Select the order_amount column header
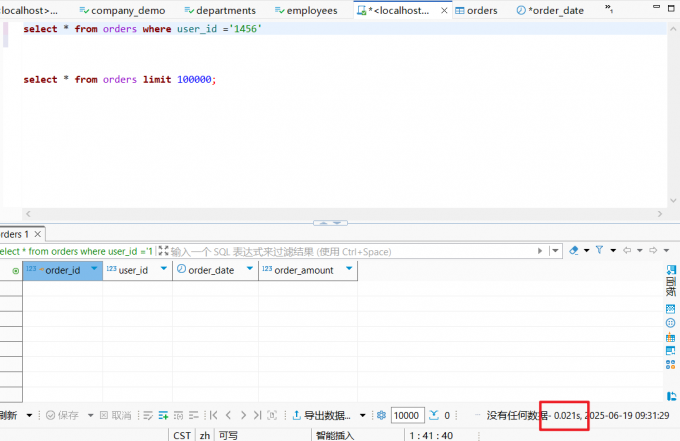Viewport: 680px width, 441px height. click(x=308, y=270)
